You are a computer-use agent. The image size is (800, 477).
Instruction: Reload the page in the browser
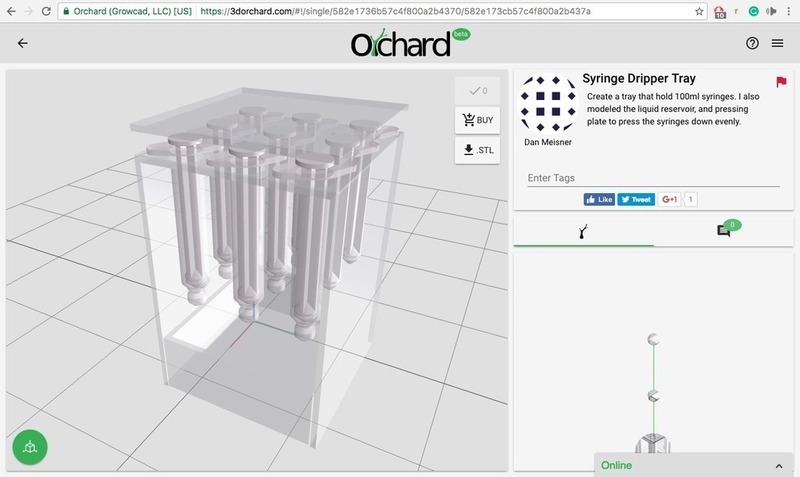[46, 11]
